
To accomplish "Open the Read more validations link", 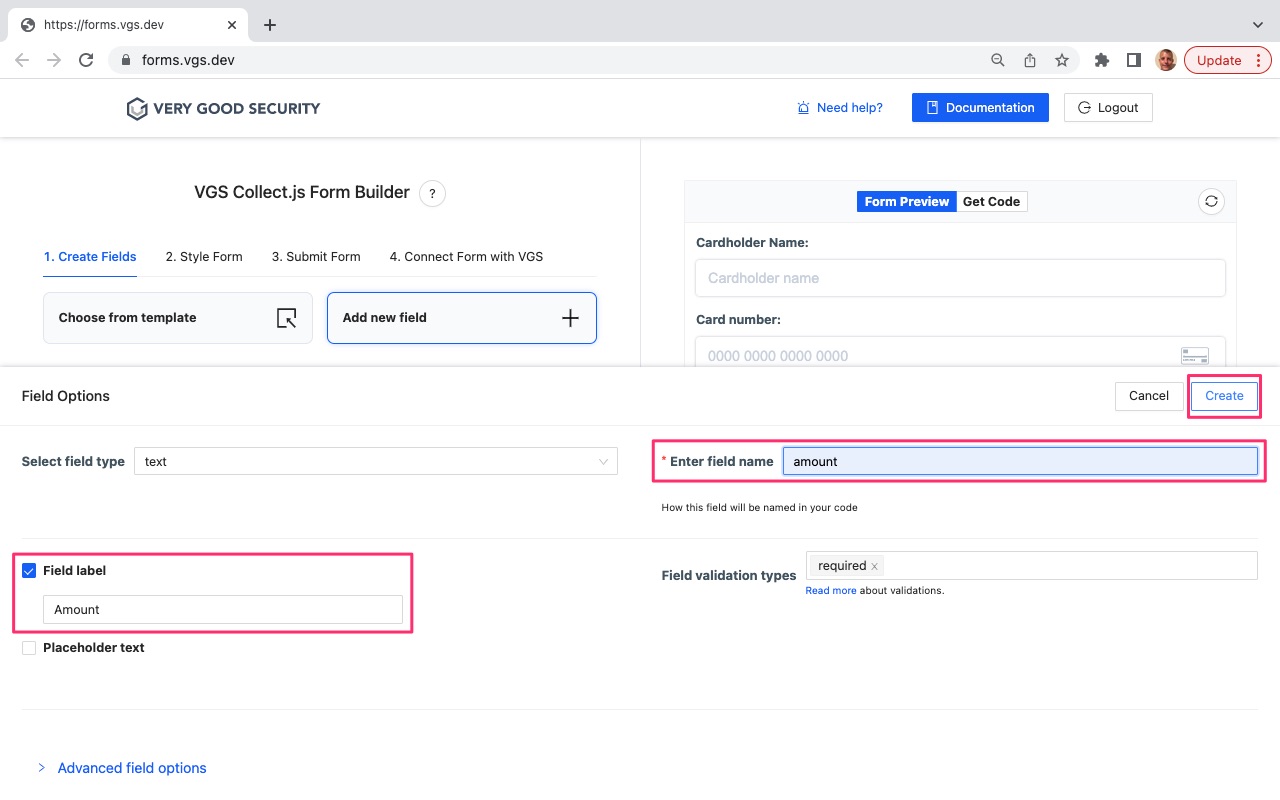I will coord(831,591).
